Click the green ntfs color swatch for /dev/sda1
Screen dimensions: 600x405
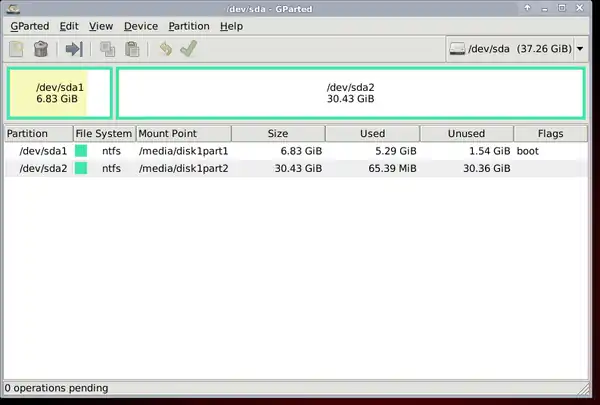pos(81,151)
